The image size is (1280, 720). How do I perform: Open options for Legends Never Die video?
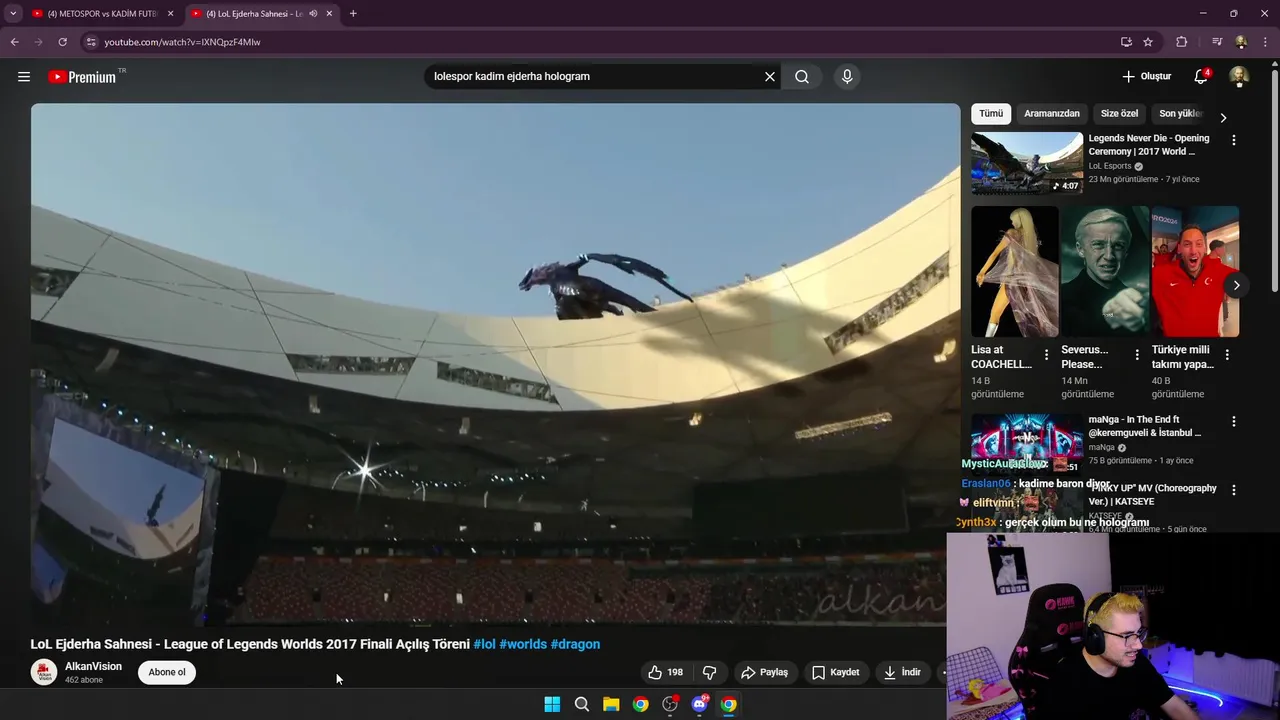pyautogui.click(x=1233, y=141)
